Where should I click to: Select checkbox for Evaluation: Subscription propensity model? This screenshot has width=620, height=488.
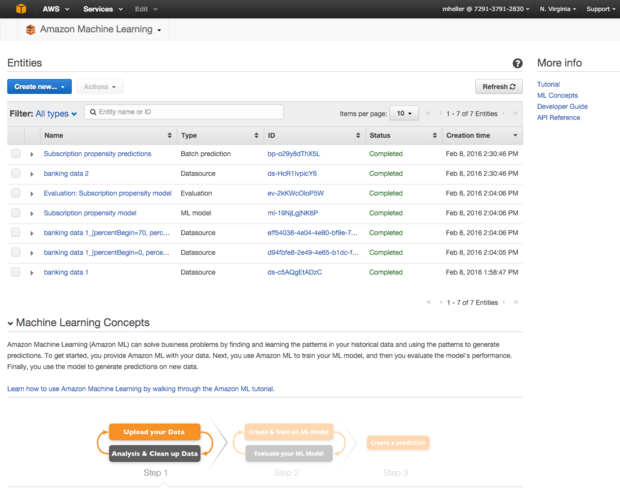point(15,193)
